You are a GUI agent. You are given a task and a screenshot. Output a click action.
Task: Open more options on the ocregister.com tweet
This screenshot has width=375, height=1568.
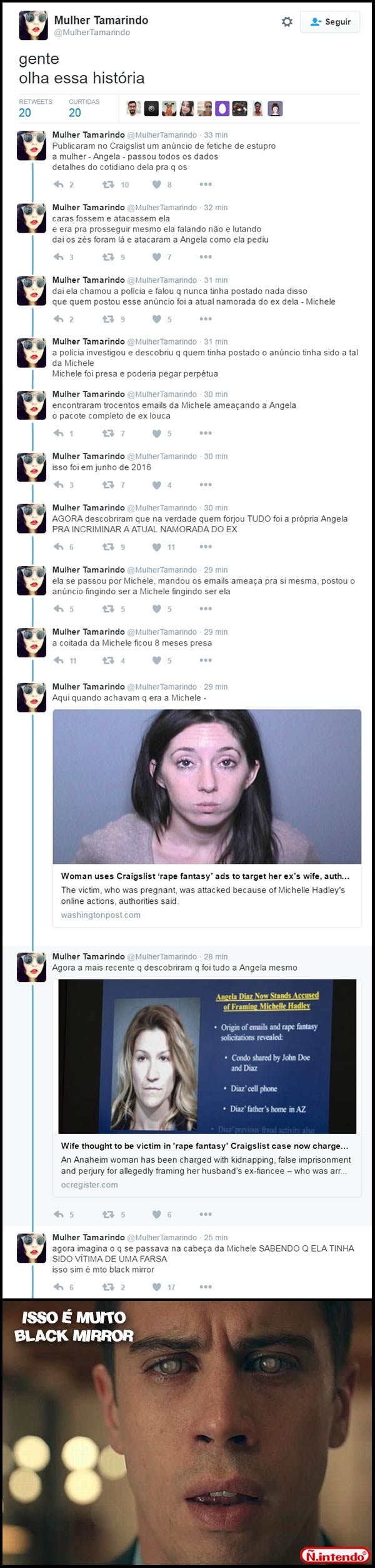[x=206, y=1214]
